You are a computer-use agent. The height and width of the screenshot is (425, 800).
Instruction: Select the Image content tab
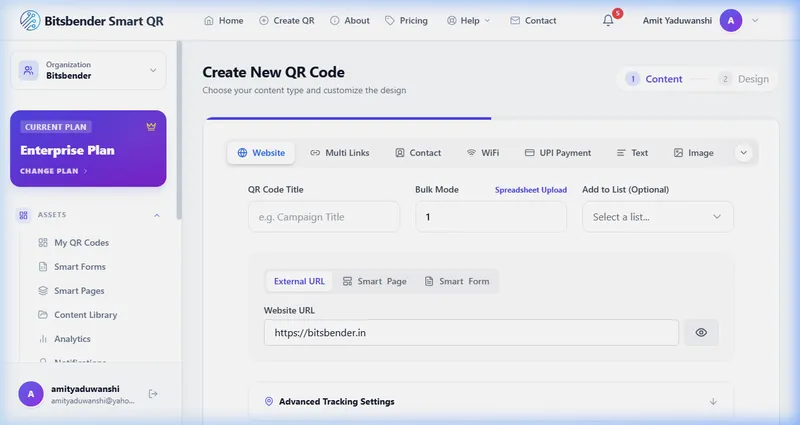pos(693,153)
